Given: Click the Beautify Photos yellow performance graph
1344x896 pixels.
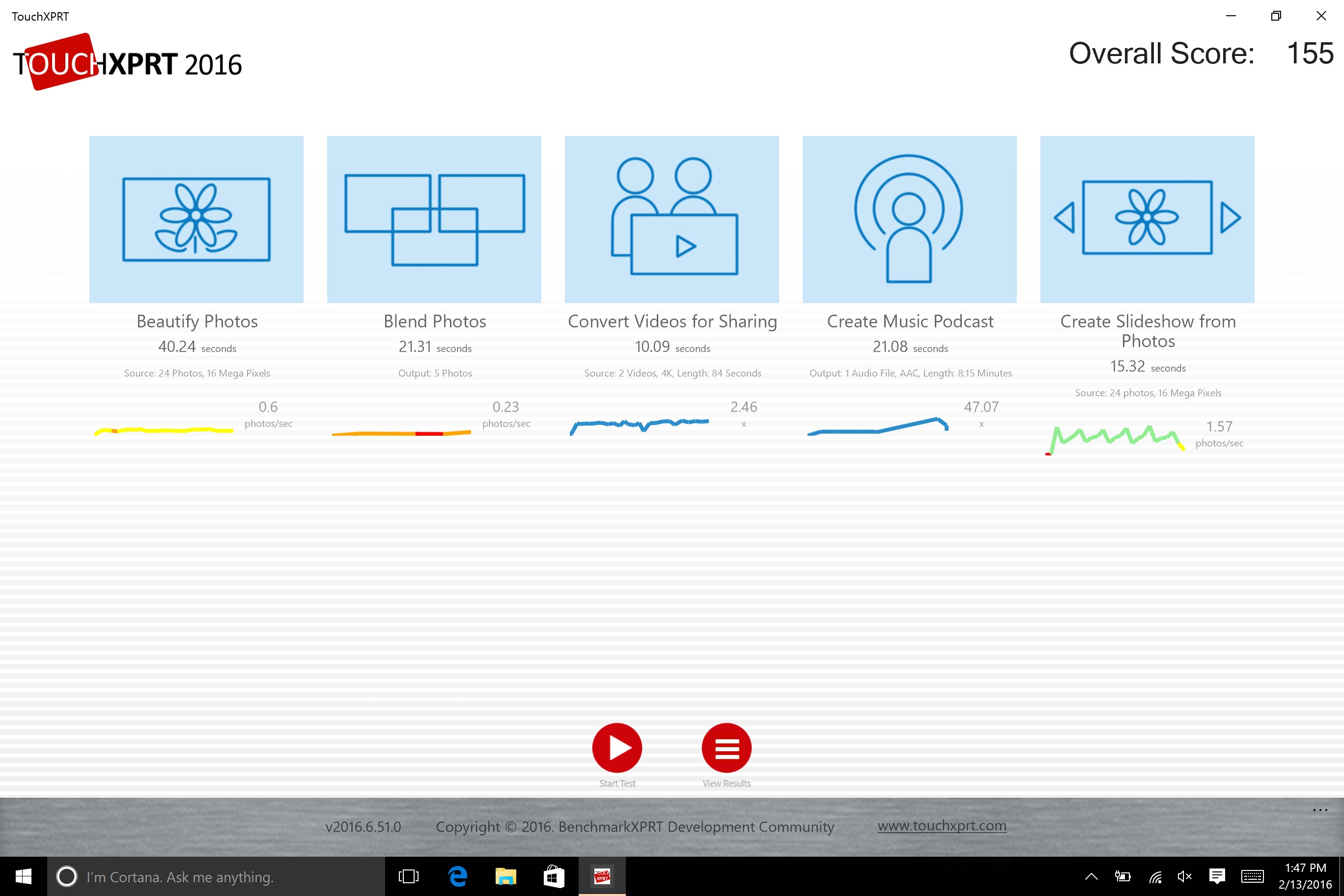Looking at the screenshot, I should (x=164, y=430).
